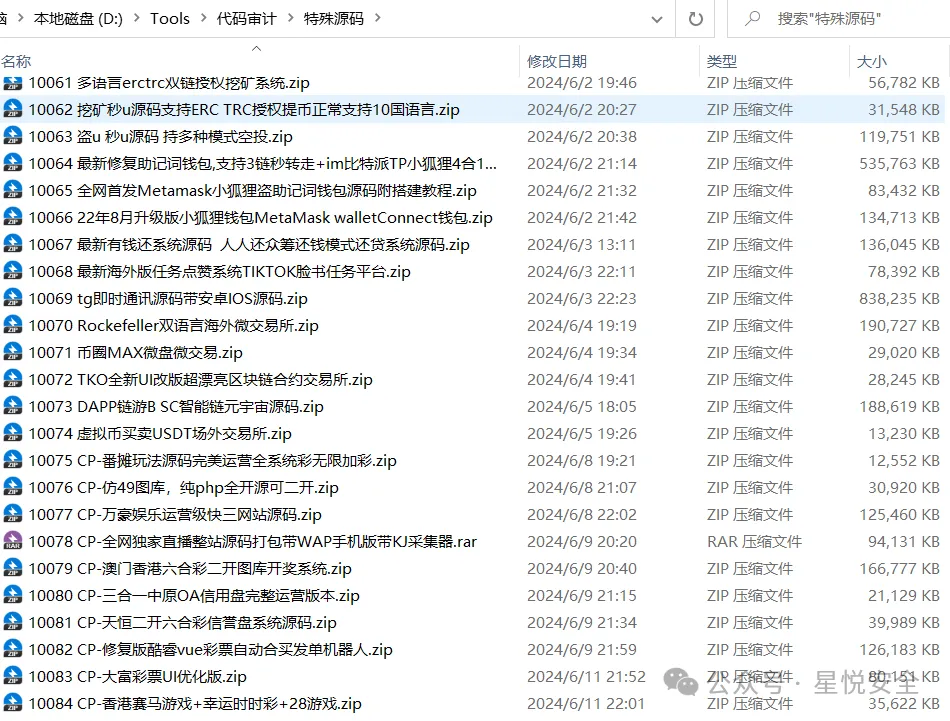Viewport: 950px width, 721px height.
Task: Select file 10062 挖矿秒u源码 name
Action: 244,110
